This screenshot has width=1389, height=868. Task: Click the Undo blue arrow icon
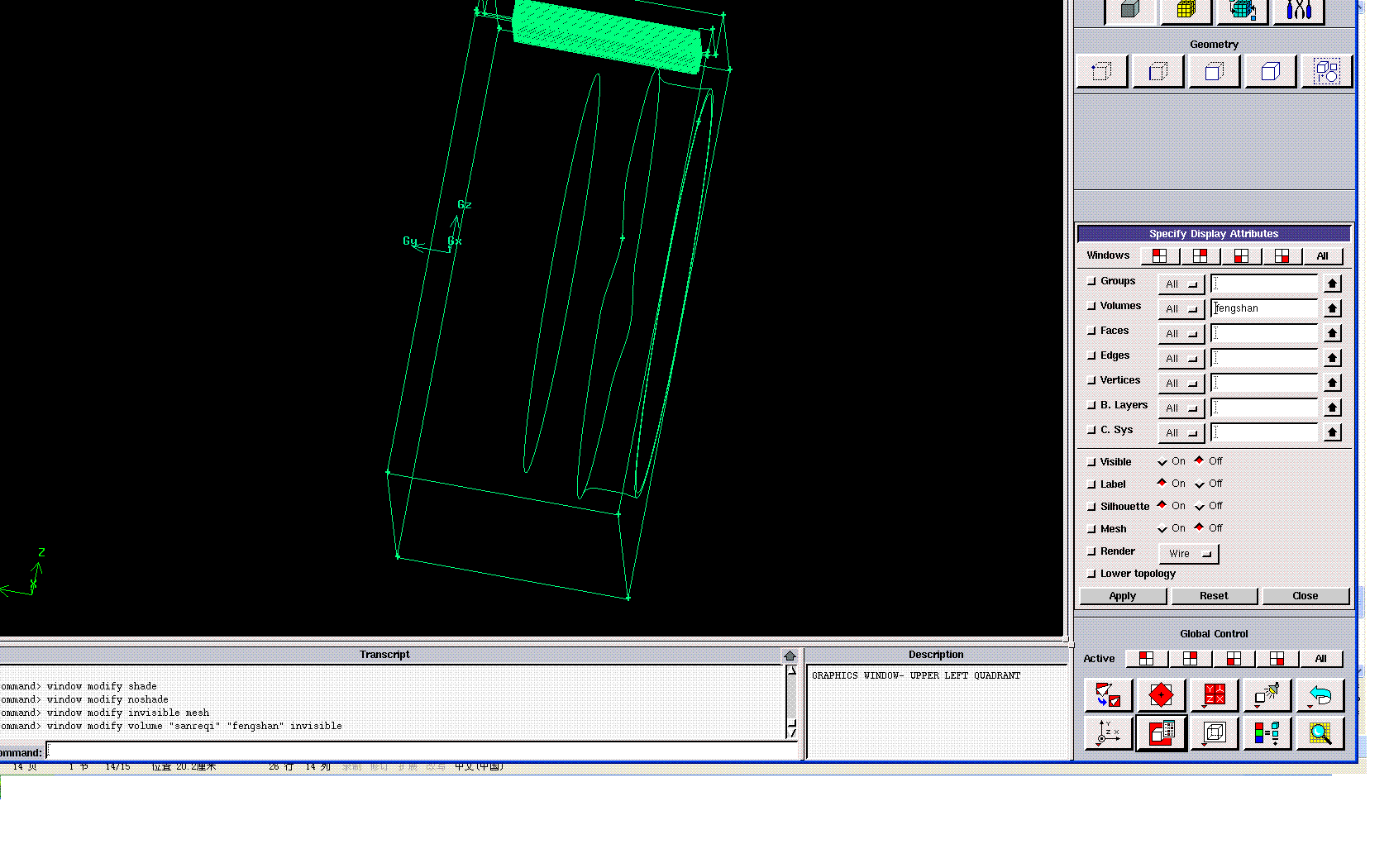1320,695
